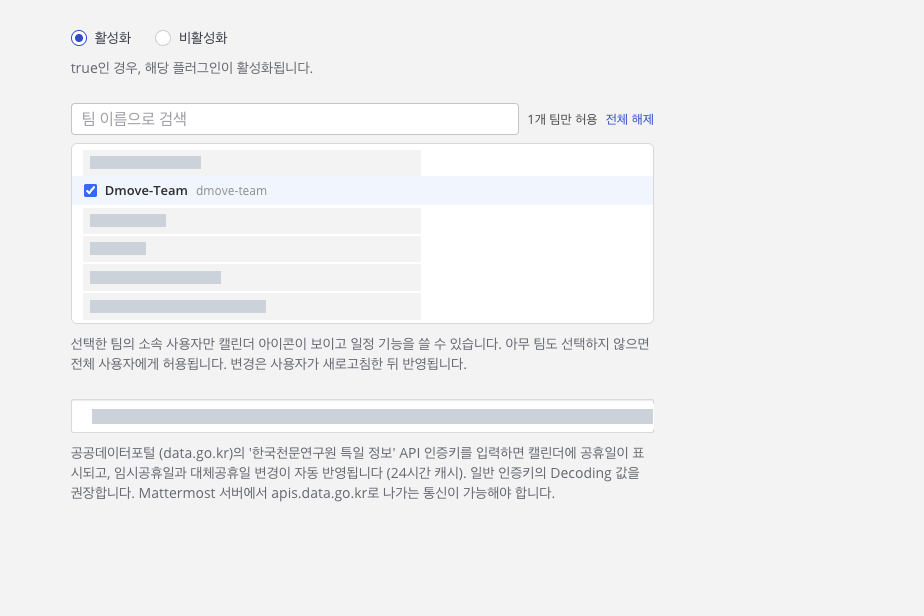924x616 pixels.
Task: Select the 비활성화 radio button
Action: [x=163, y=38]
